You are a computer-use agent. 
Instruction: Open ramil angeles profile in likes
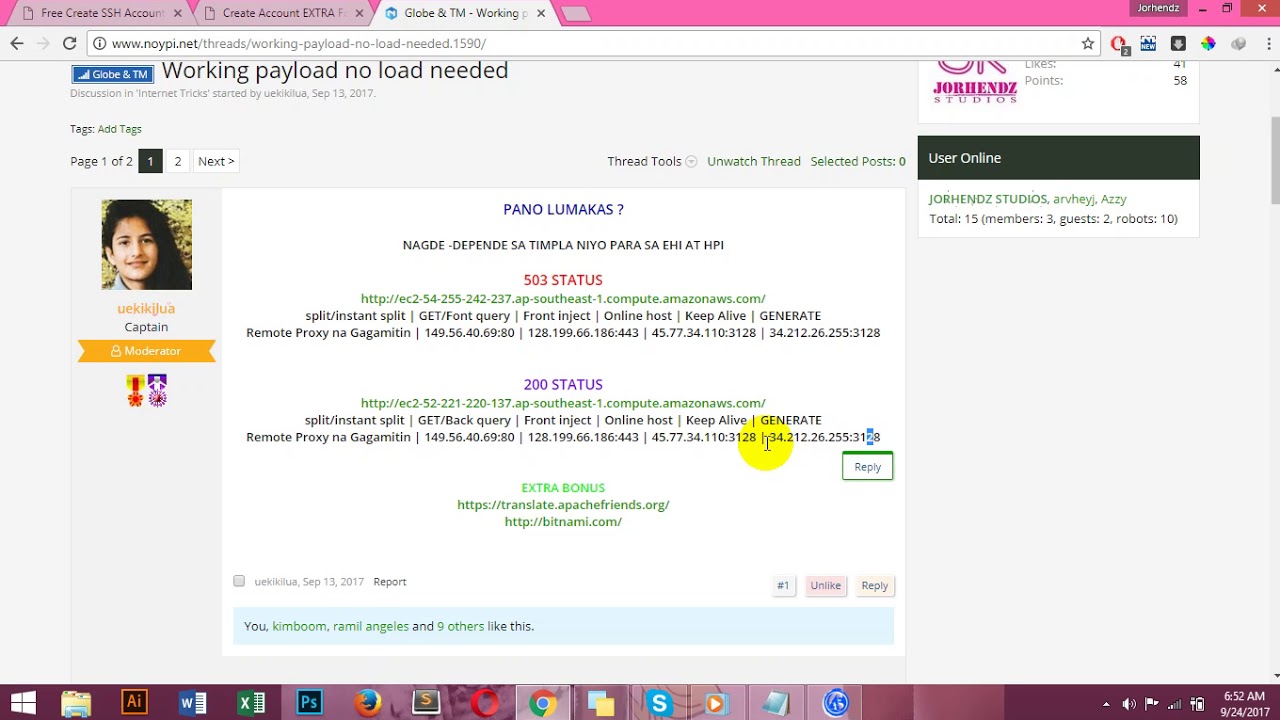[371, 626]
